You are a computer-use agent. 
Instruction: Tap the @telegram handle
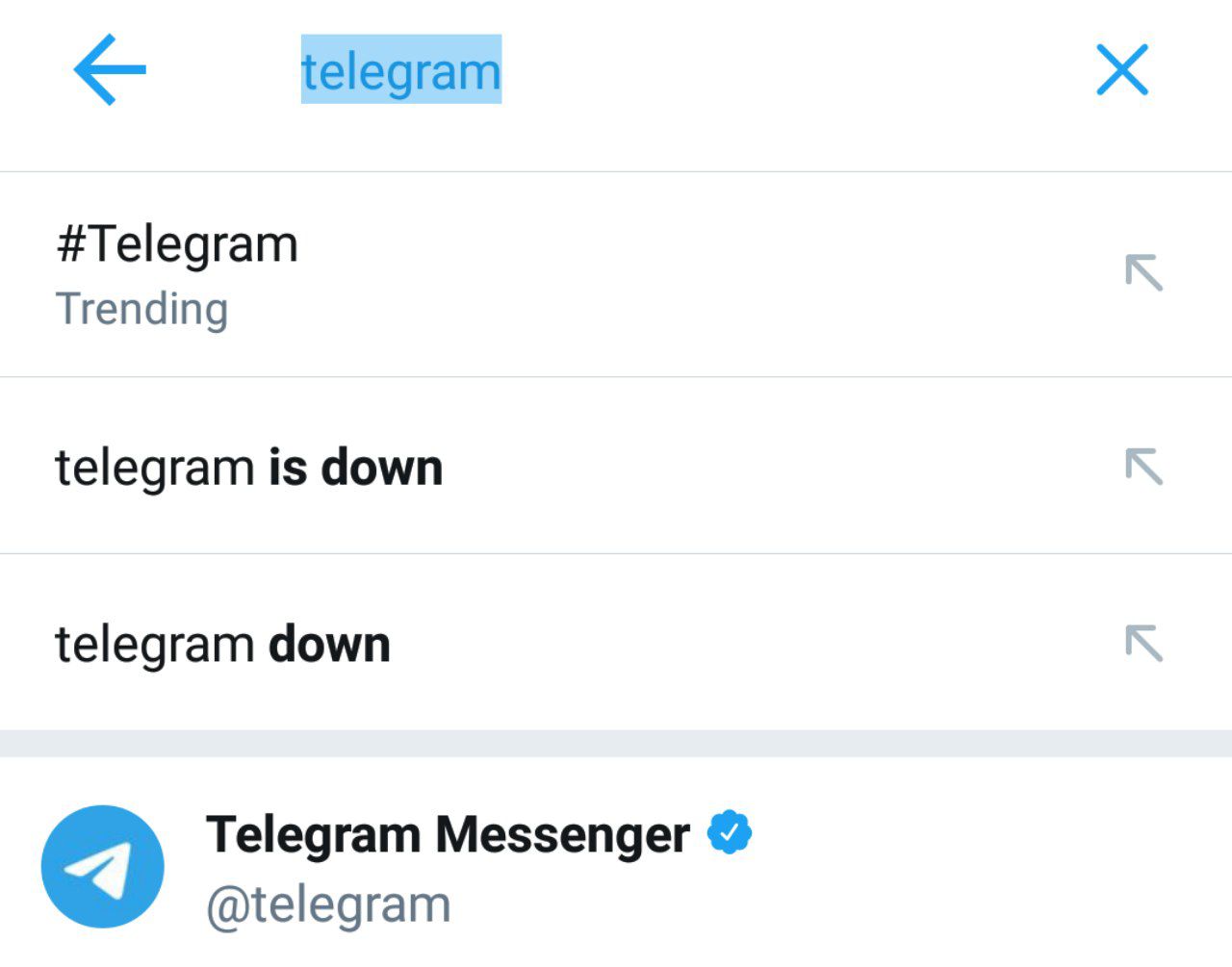328,905
